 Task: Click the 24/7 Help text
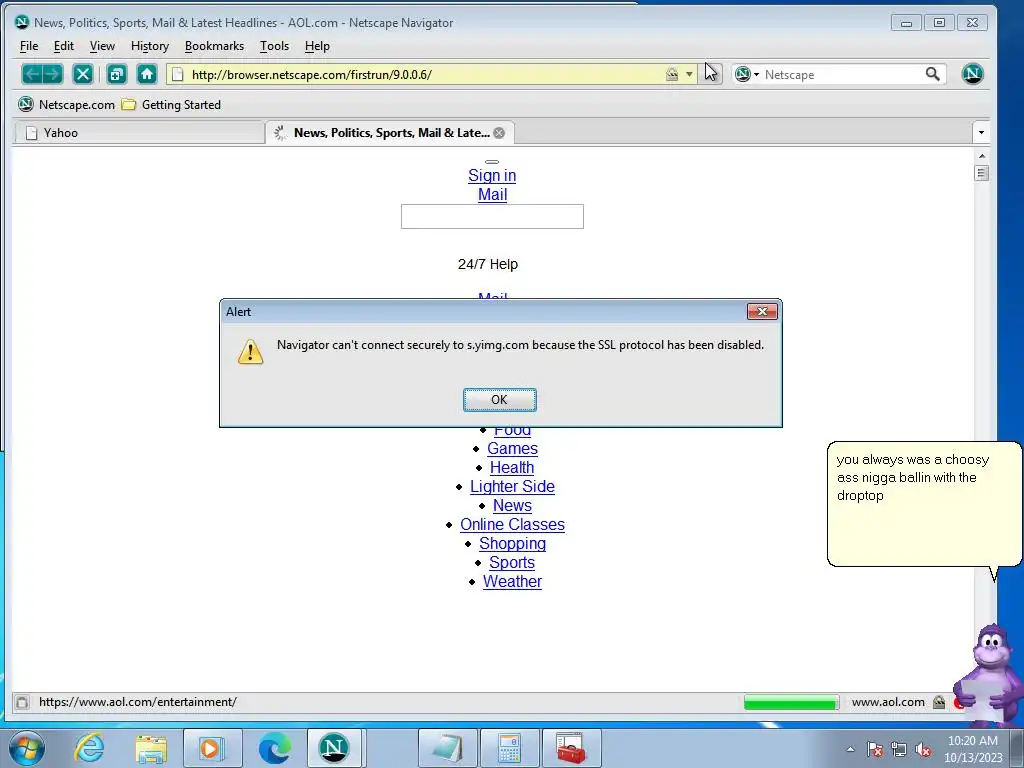(488, 264)
